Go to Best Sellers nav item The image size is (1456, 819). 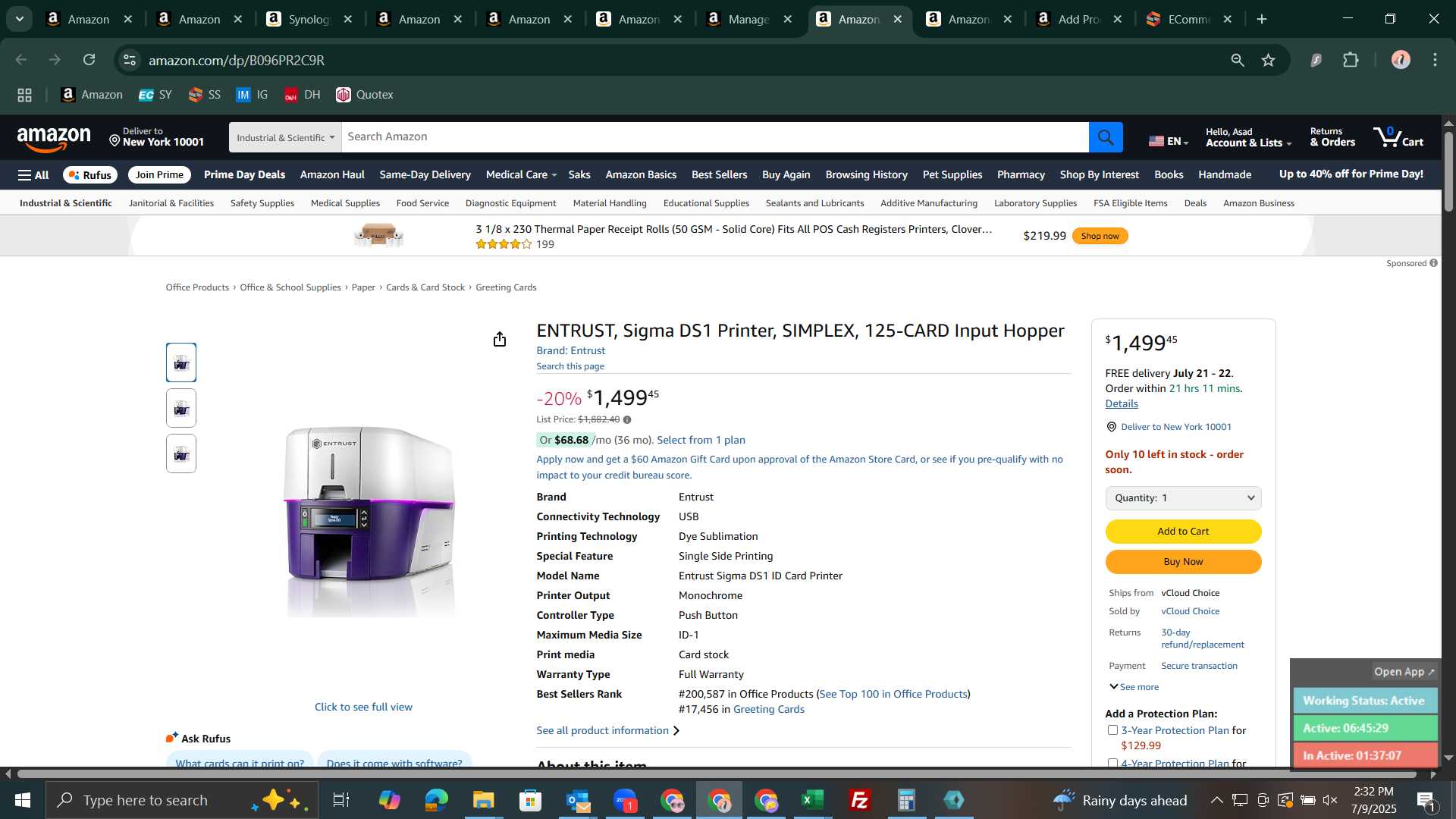click(719, 174)
